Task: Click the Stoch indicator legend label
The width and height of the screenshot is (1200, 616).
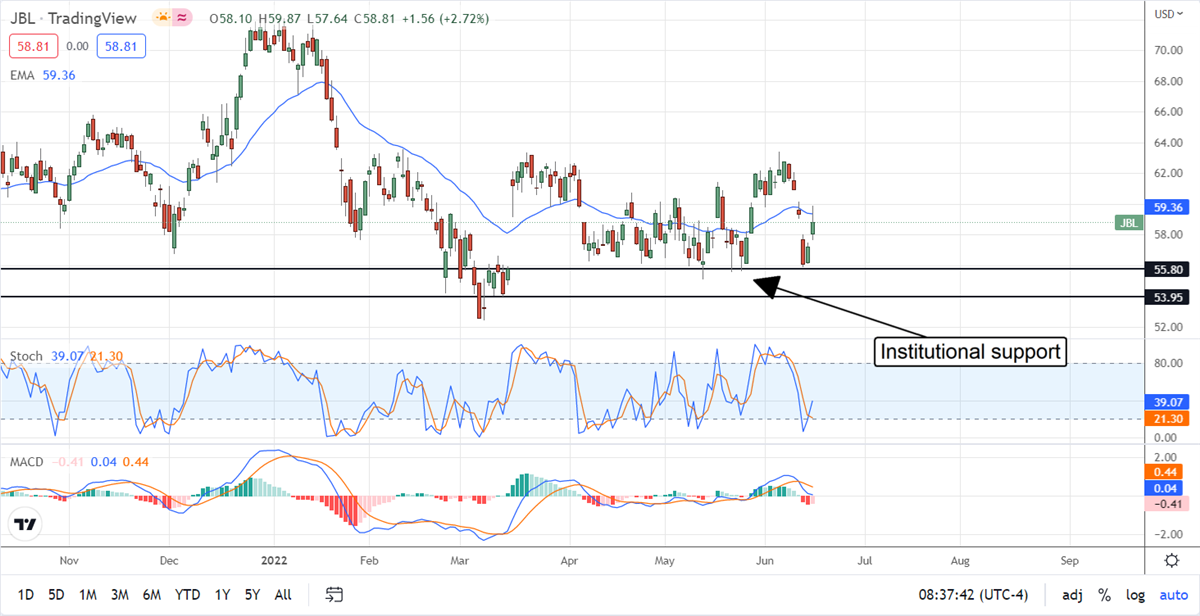Action: click(x=26, y=356)
